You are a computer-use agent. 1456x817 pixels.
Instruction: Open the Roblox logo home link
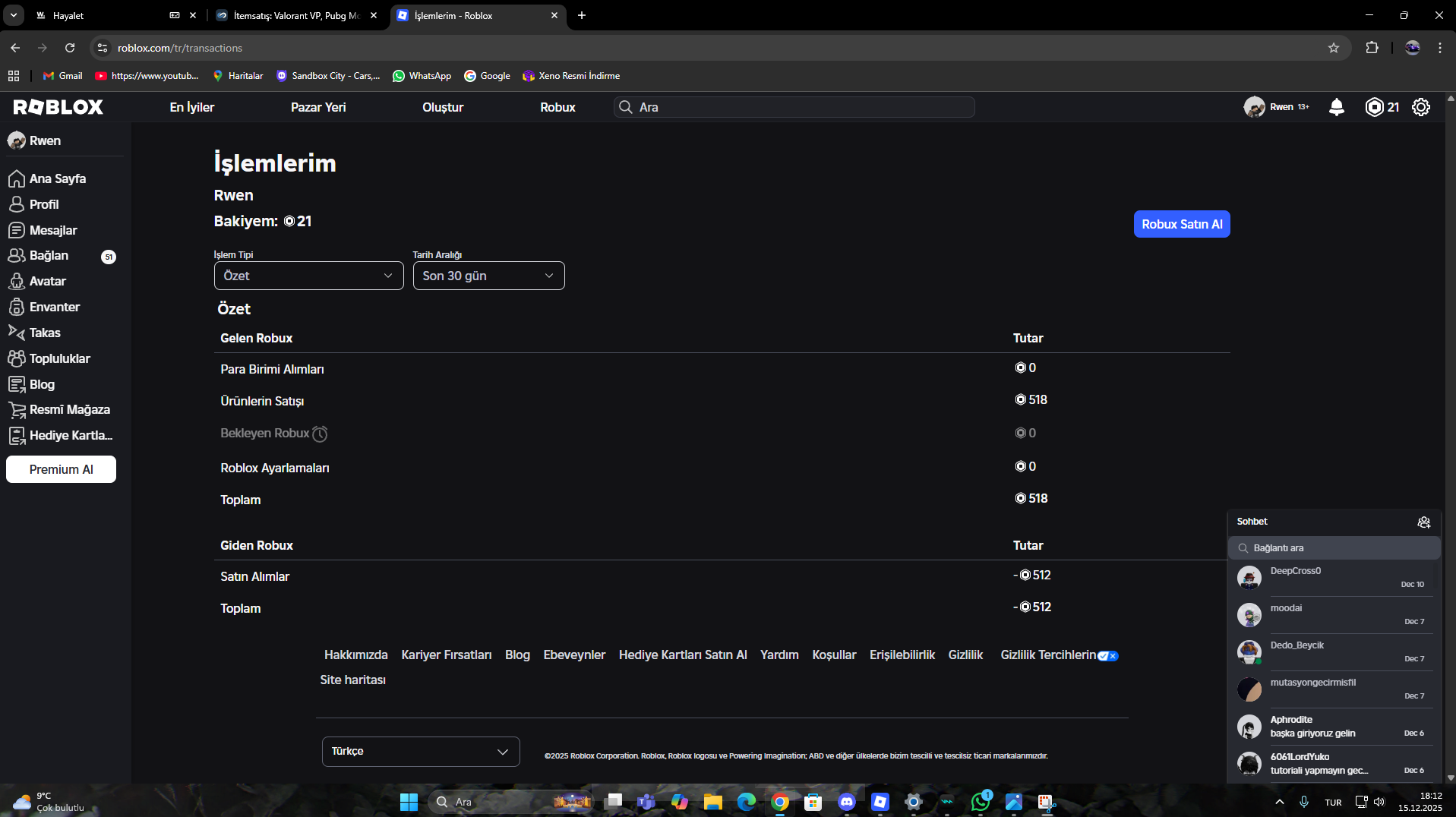[x=58, y=107]
